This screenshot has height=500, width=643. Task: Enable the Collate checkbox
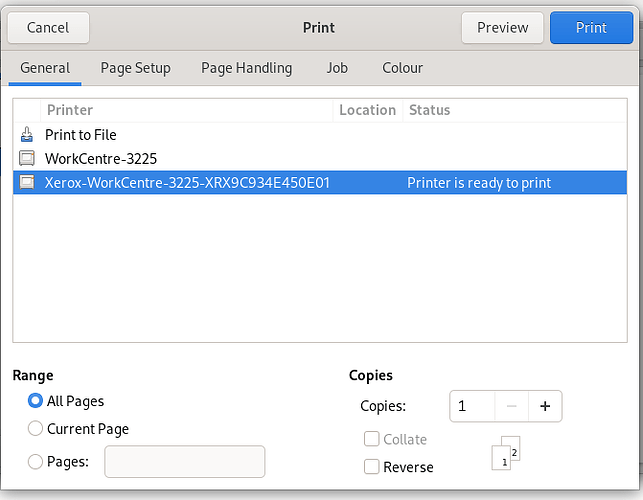(372, 439)
